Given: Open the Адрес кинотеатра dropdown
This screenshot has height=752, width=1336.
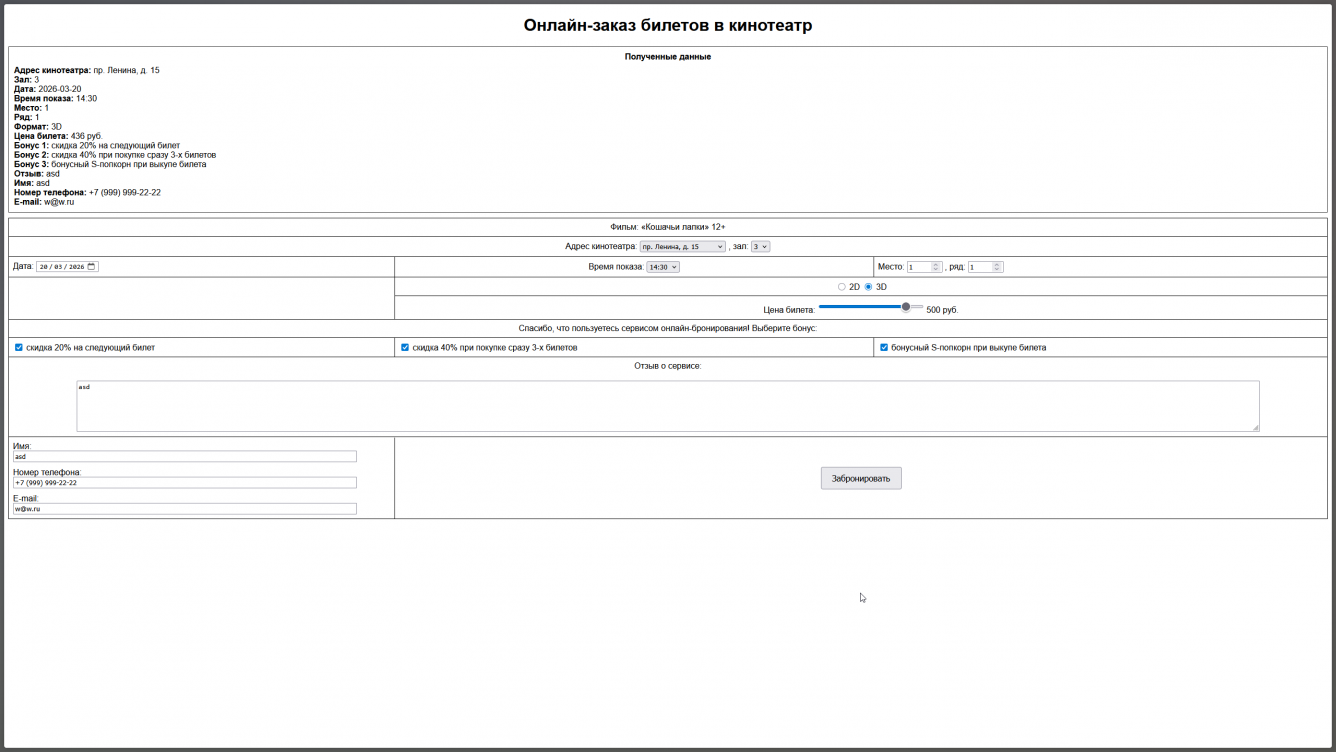Looking at the screenshot, I should 682,246.
